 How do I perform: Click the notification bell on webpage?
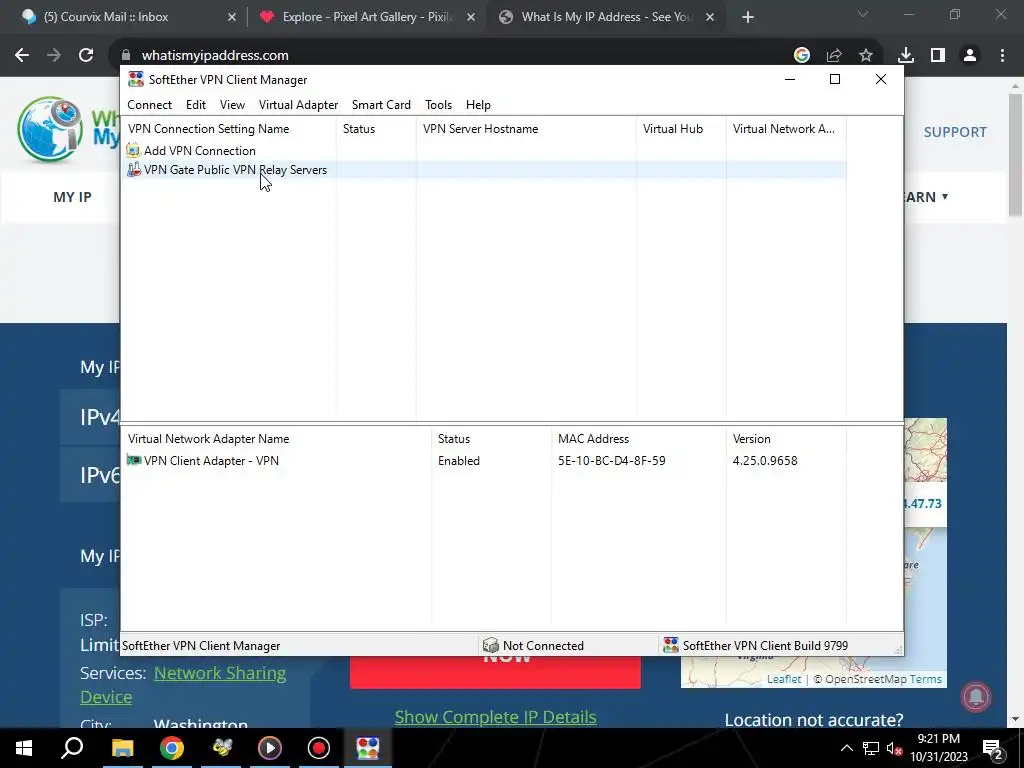point(976,697)
